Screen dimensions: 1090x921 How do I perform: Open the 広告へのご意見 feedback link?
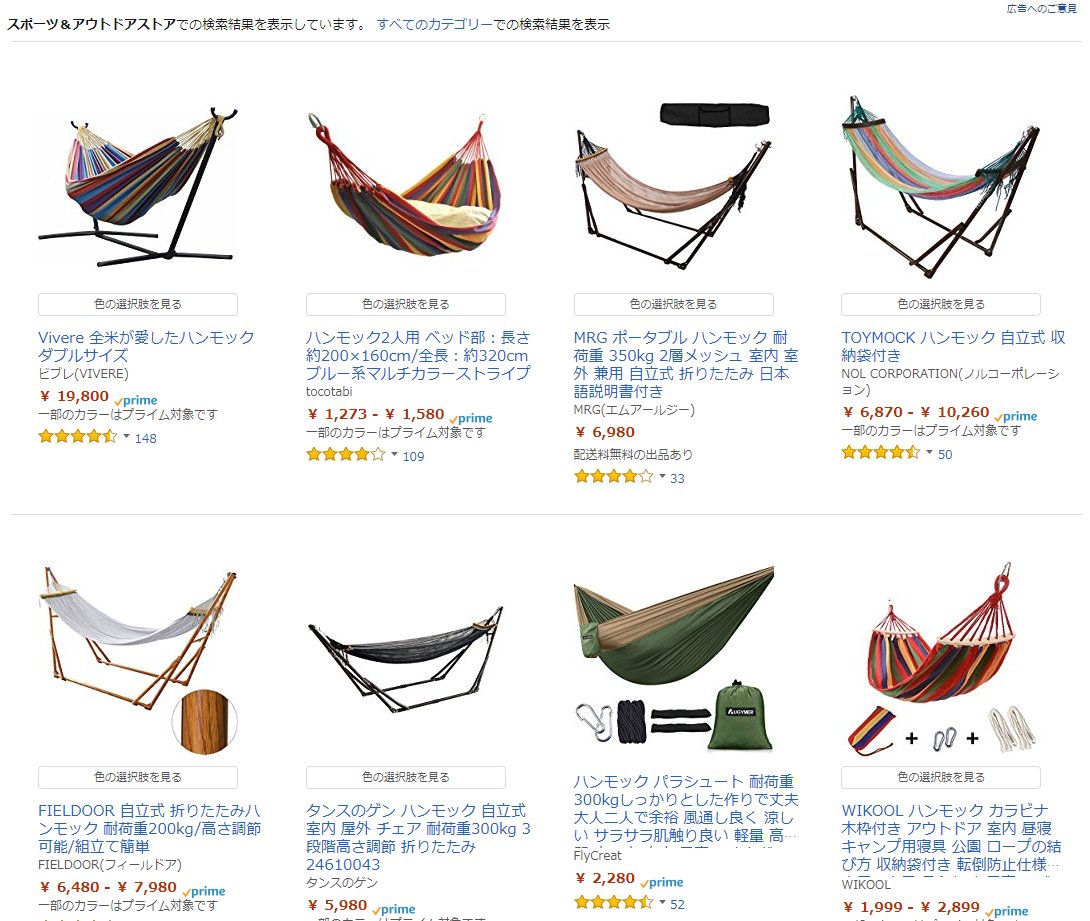[1041, 8]
